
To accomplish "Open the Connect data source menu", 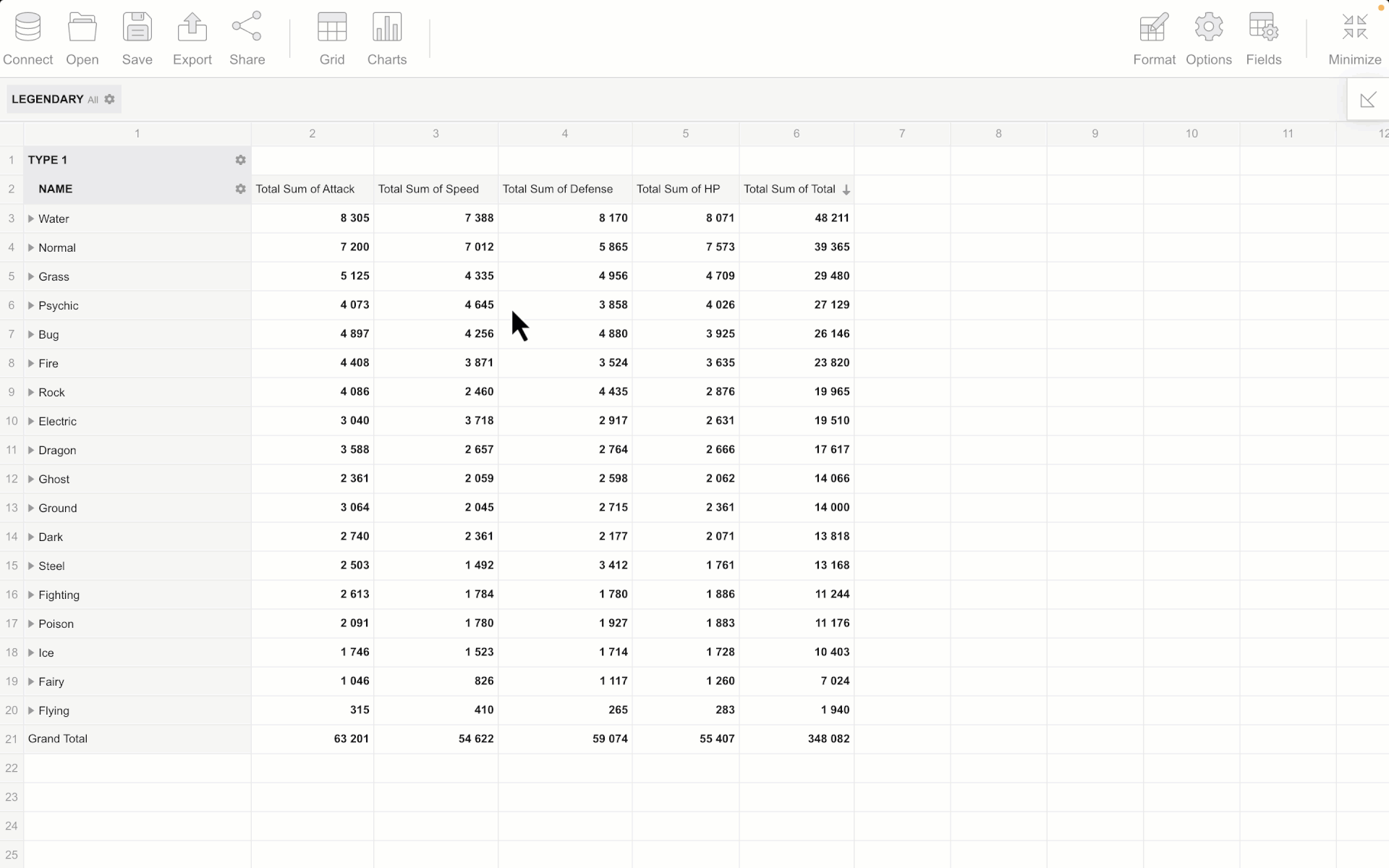I will tap(27, 39).
